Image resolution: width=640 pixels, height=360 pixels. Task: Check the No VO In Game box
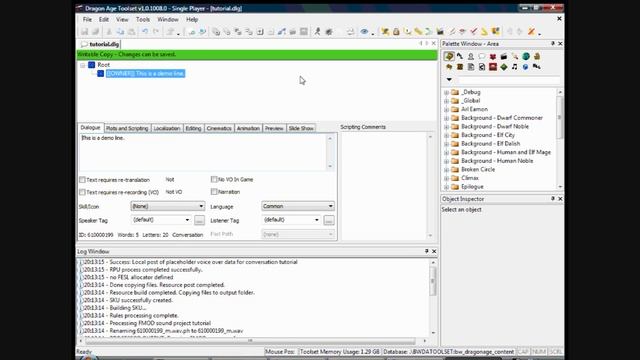214,179
